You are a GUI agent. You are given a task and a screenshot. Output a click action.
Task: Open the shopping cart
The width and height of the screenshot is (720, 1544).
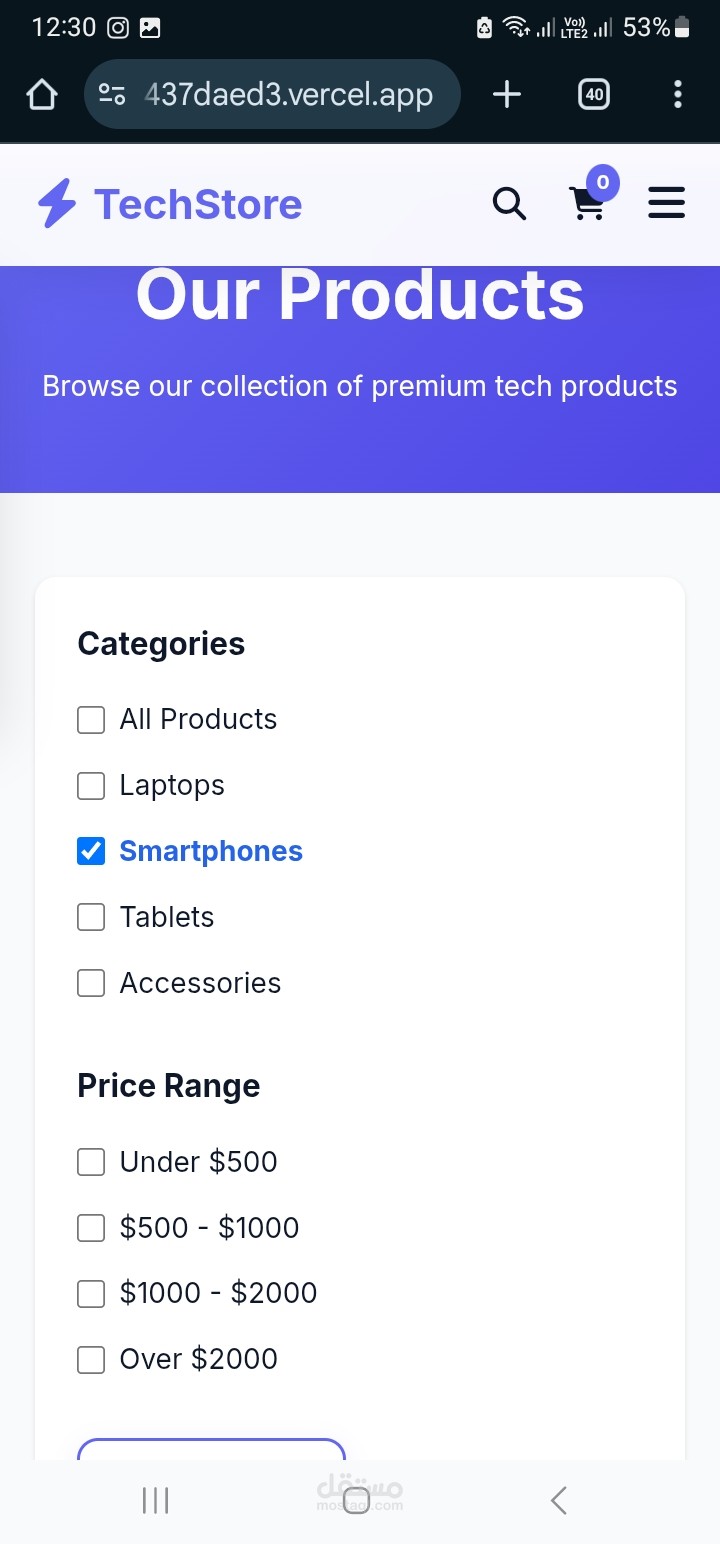point(587,203)
